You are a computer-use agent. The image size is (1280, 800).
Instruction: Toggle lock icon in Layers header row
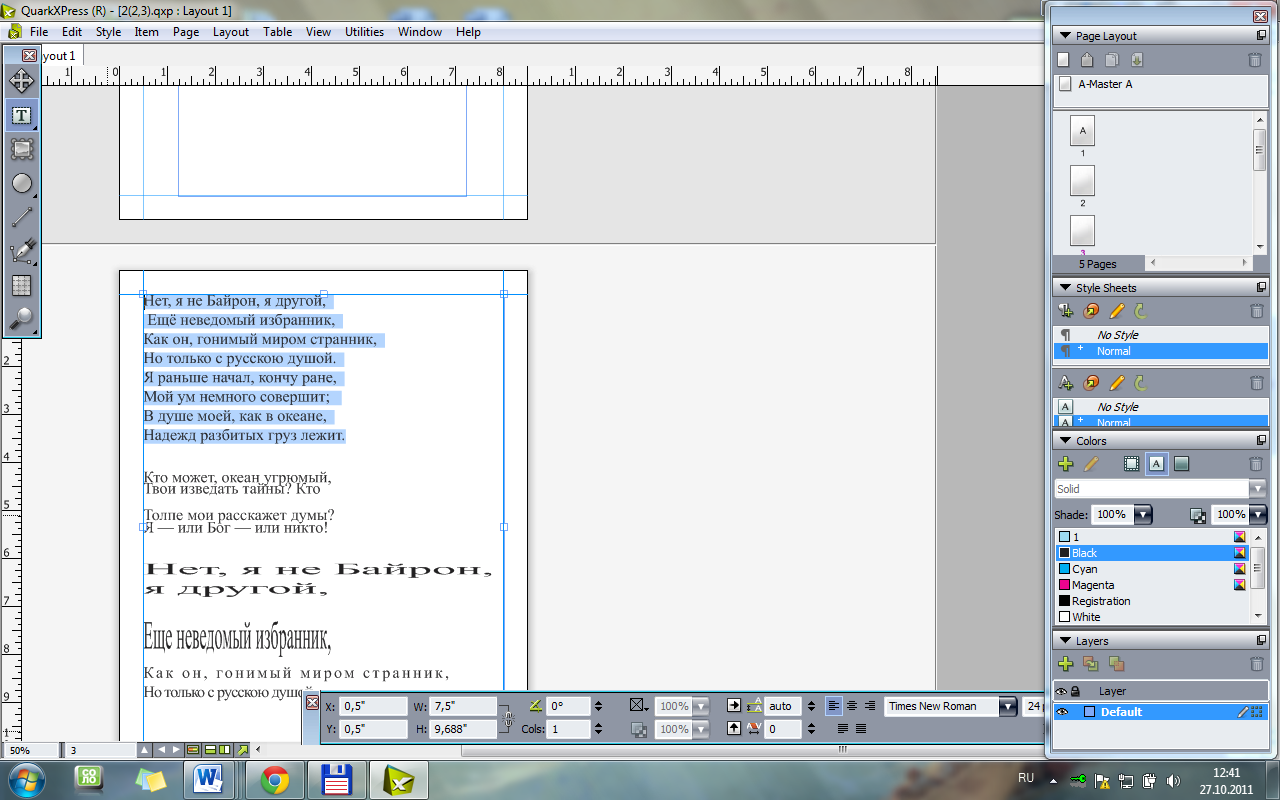coord(1075,691)
